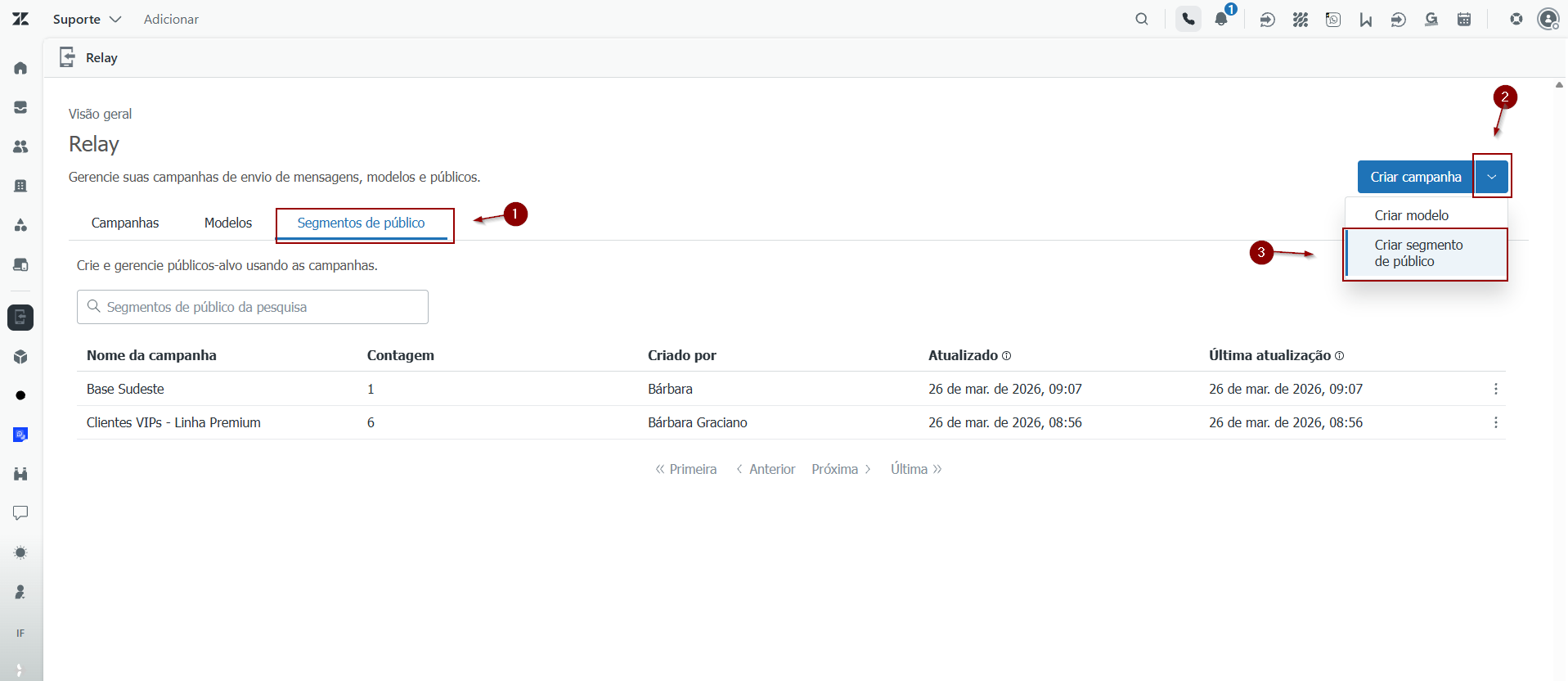Go to Anterior page
Screen dimensions: 1568x681
pyautogui.click(x=766, y=469)
